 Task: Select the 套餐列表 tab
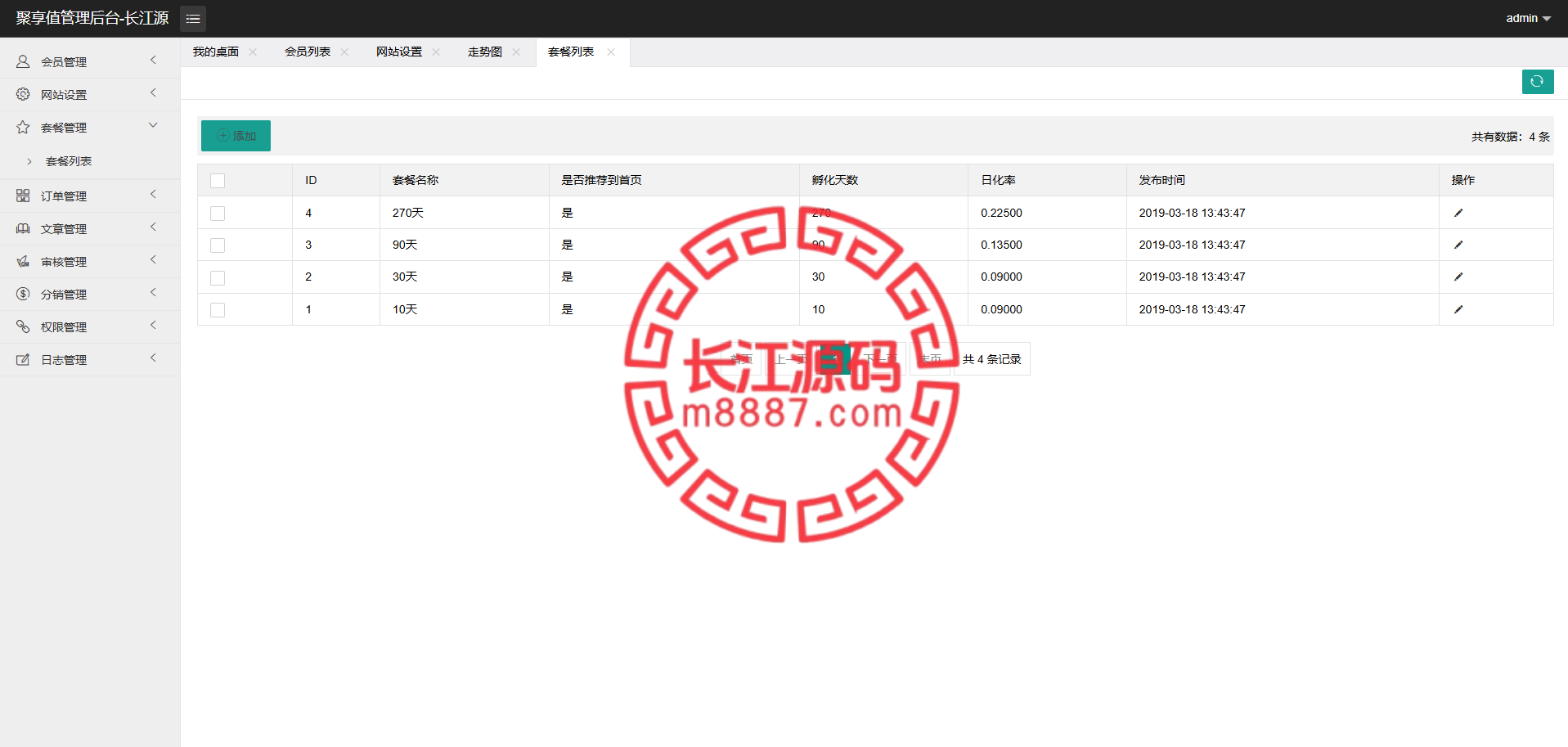571,52
